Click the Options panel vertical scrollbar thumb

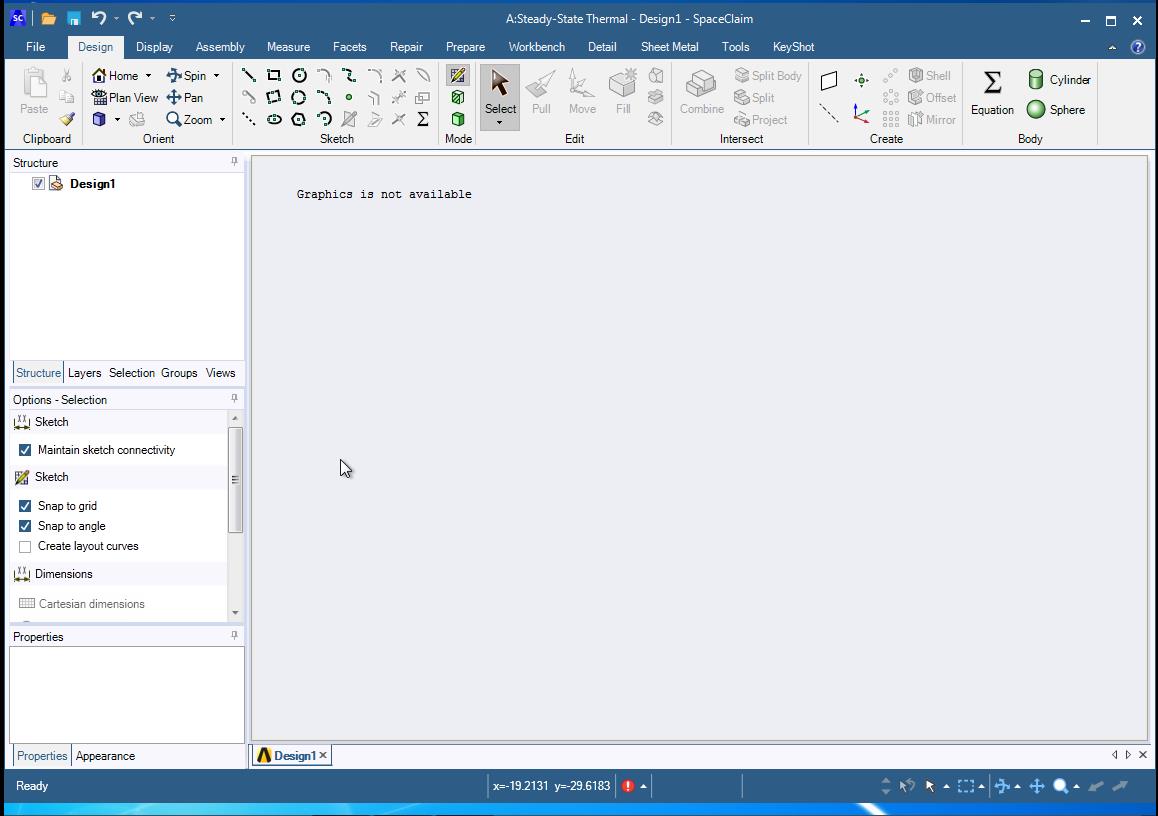(x=235, y=480)
